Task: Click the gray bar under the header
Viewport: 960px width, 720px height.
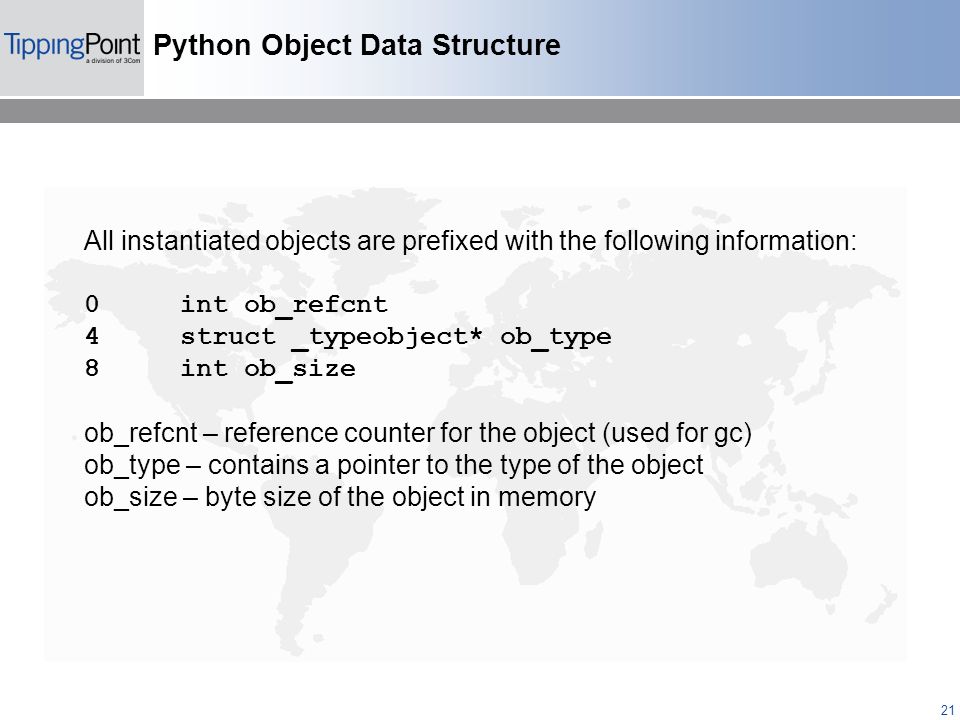Action: [480, 111]
